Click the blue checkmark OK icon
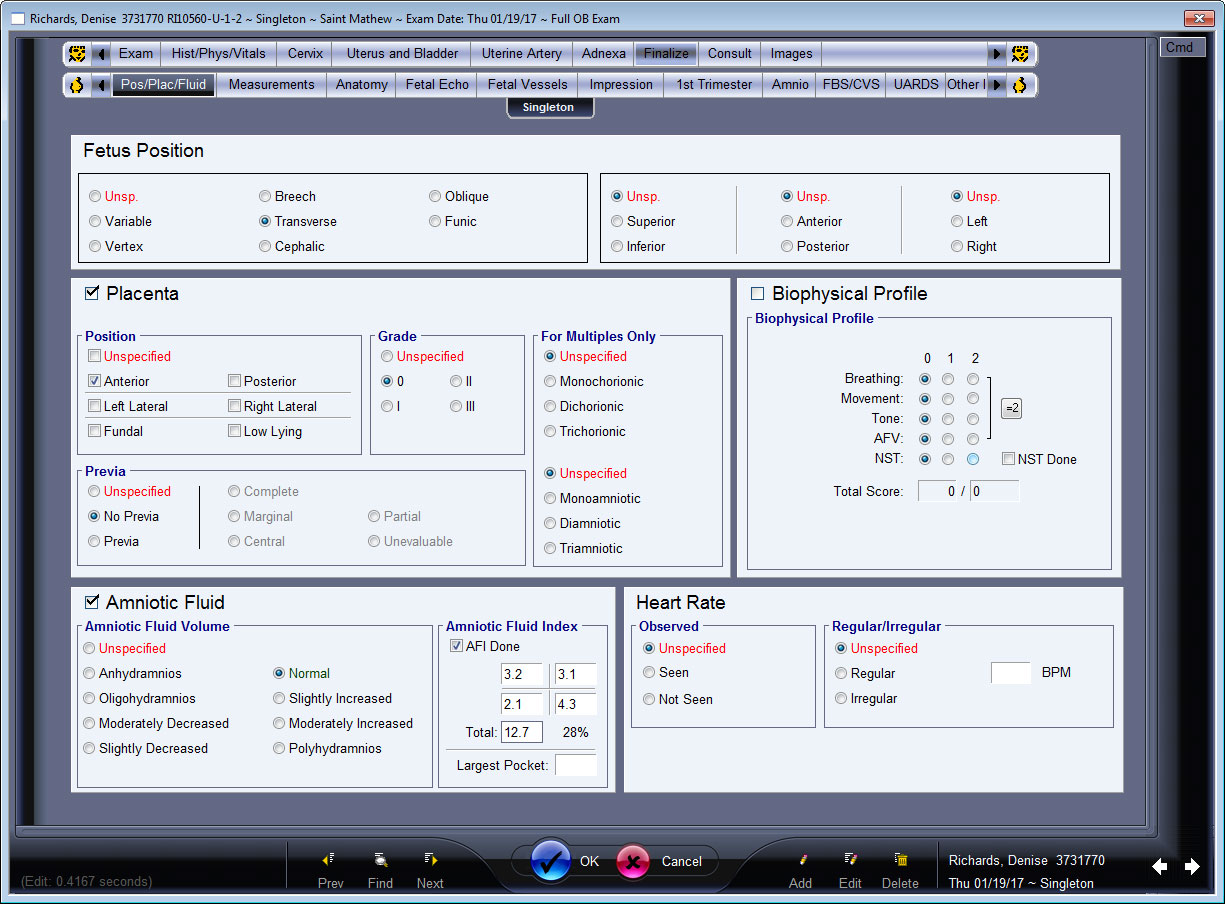This screenshot has width=1225, height=904. click(x=551, y=861)
